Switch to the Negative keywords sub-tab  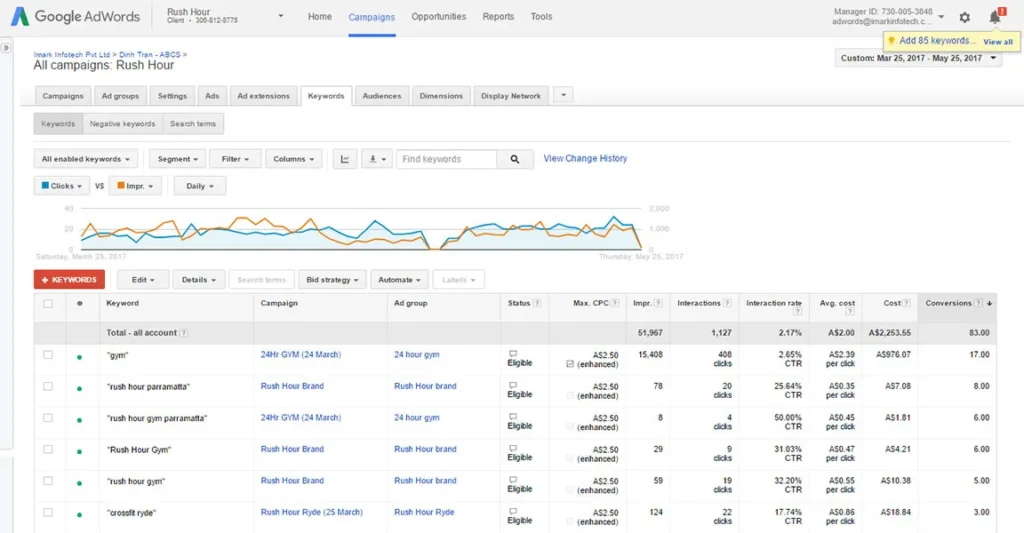click(123, 123)
